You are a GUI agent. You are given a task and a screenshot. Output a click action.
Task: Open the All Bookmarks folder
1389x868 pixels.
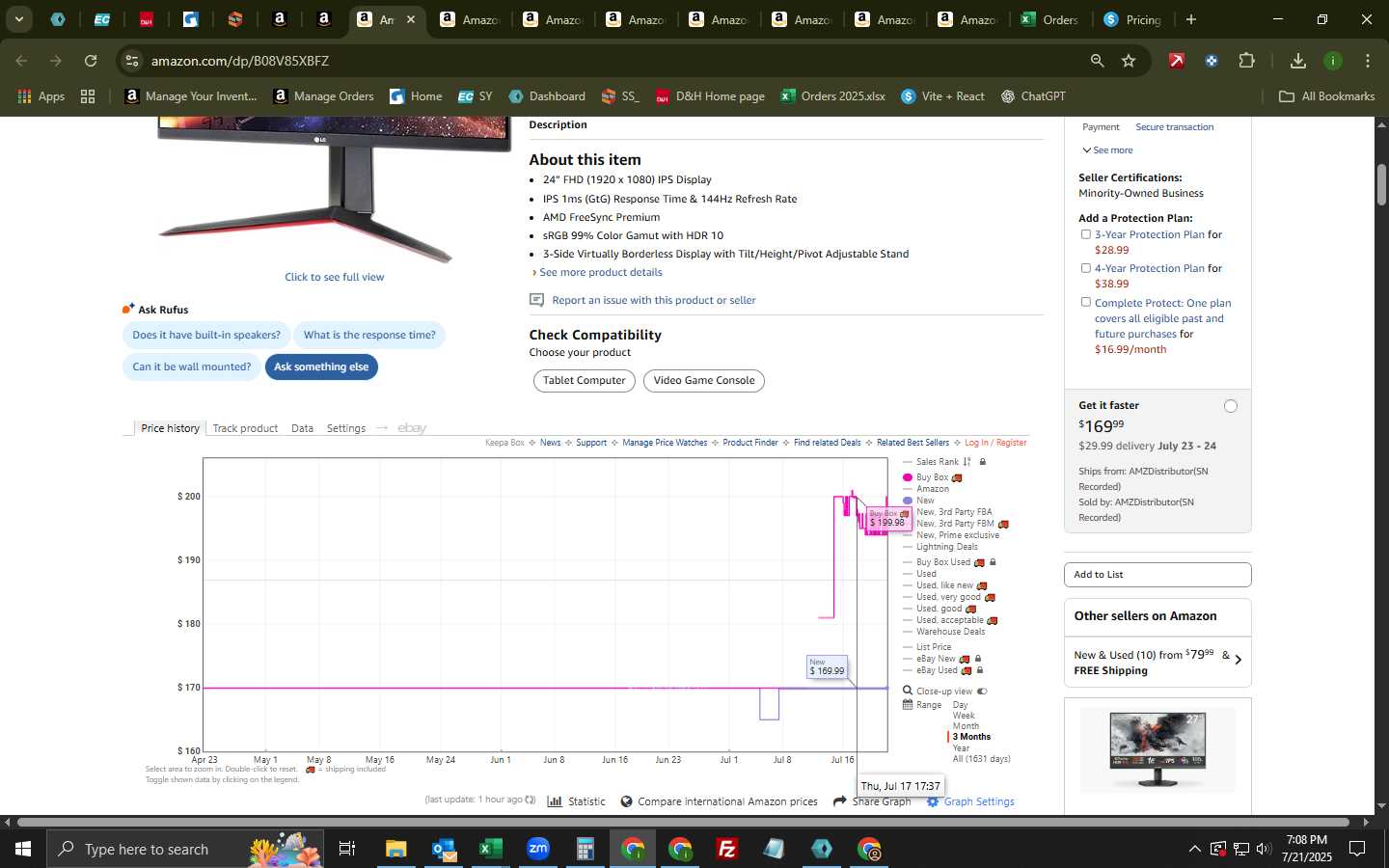point(1326,96)
